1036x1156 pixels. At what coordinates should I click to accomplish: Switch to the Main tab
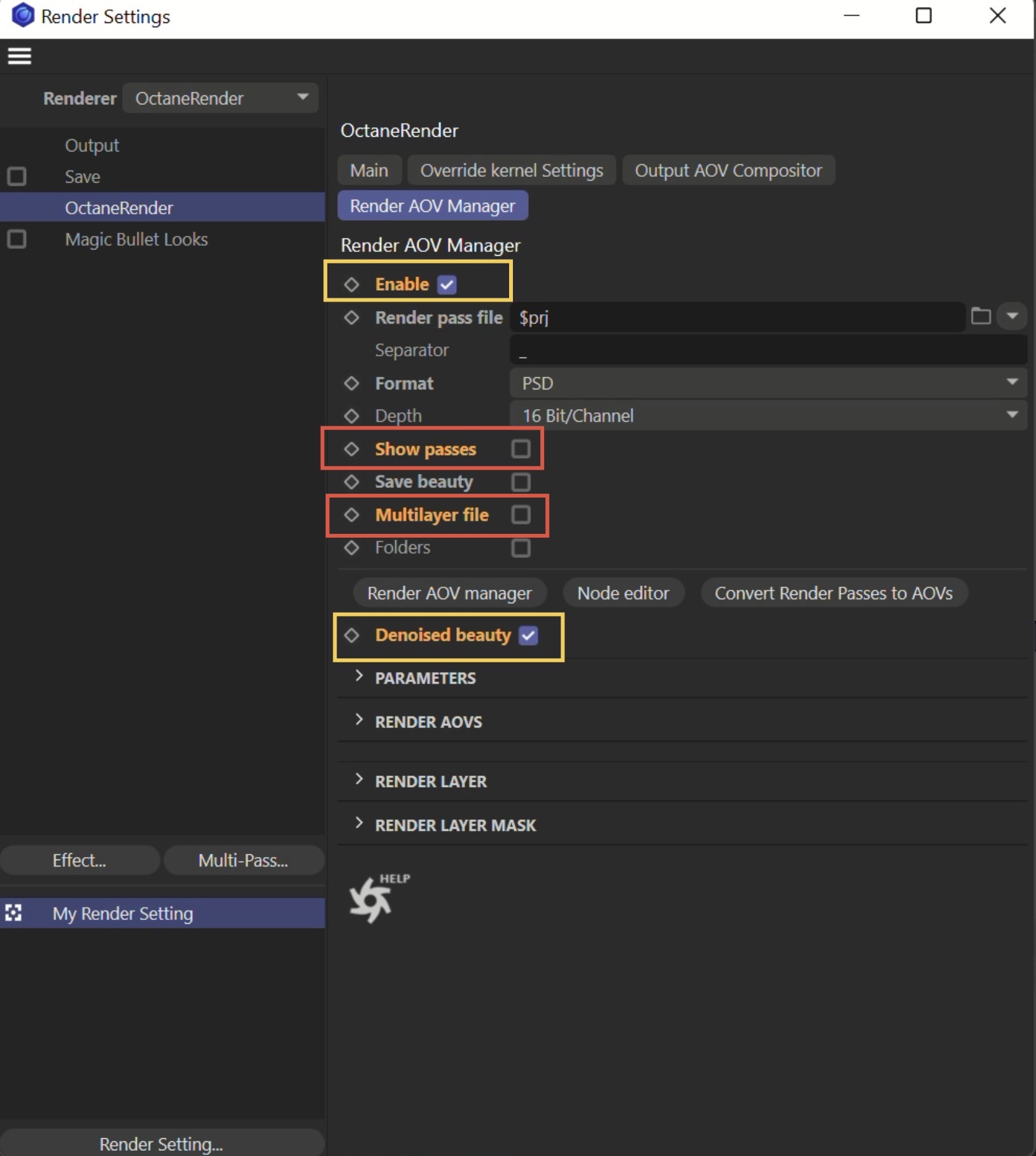(369, 171)
